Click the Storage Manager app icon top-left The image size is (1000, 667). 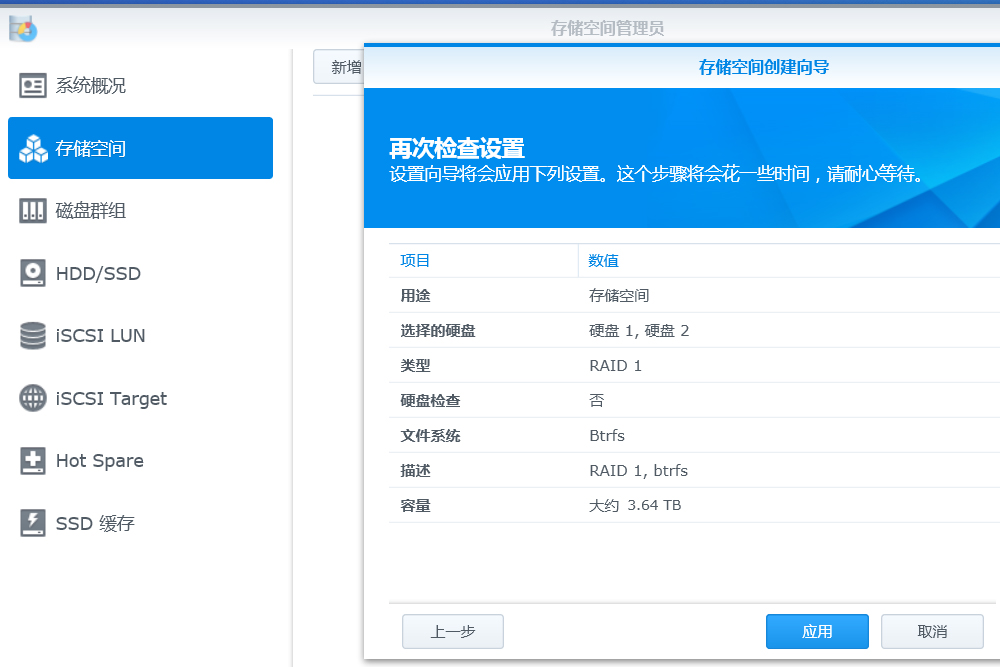pyautogui.click(x=22, y=28)
